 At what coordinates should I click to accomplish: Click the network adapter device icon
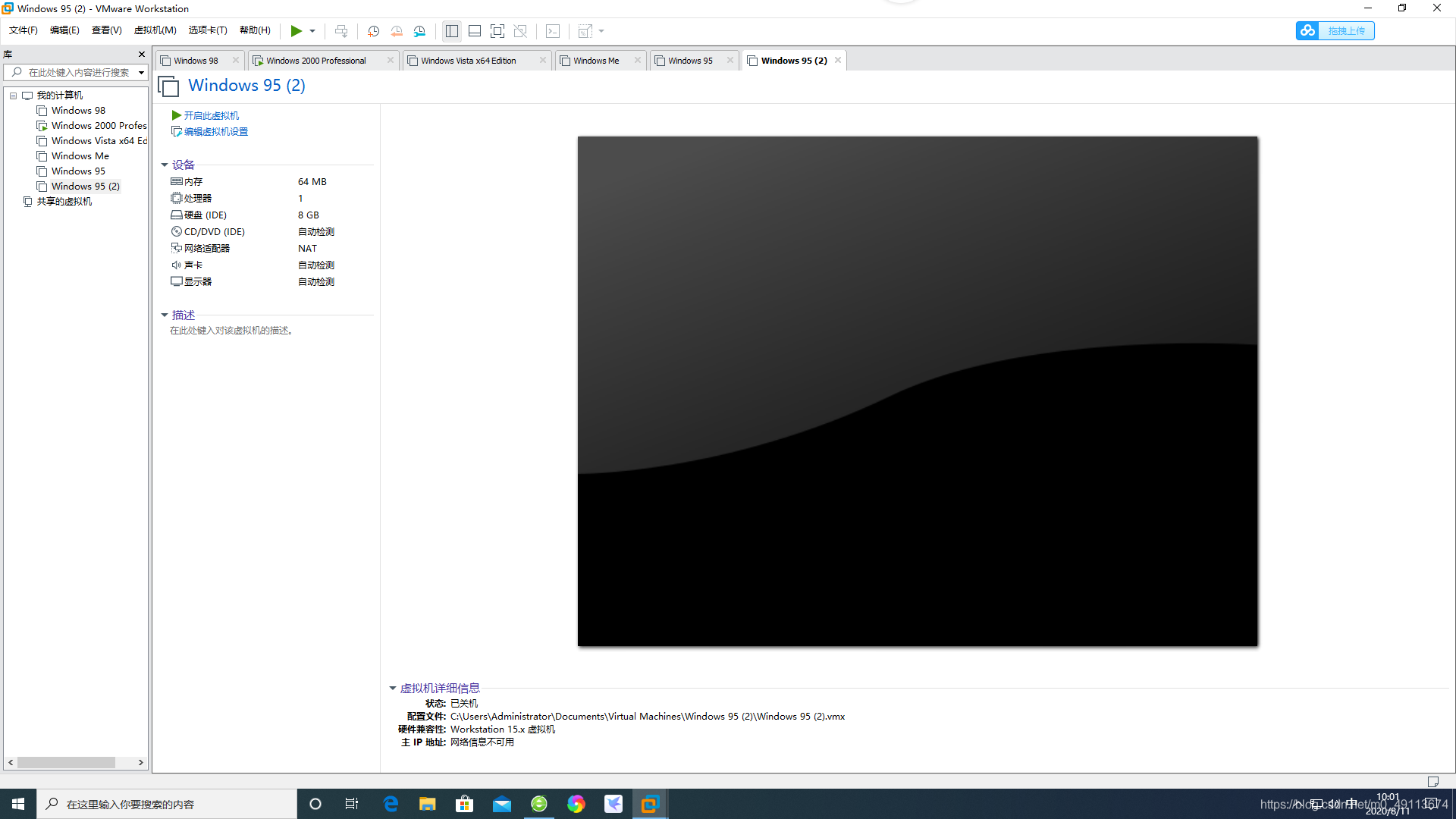point(176,248)
